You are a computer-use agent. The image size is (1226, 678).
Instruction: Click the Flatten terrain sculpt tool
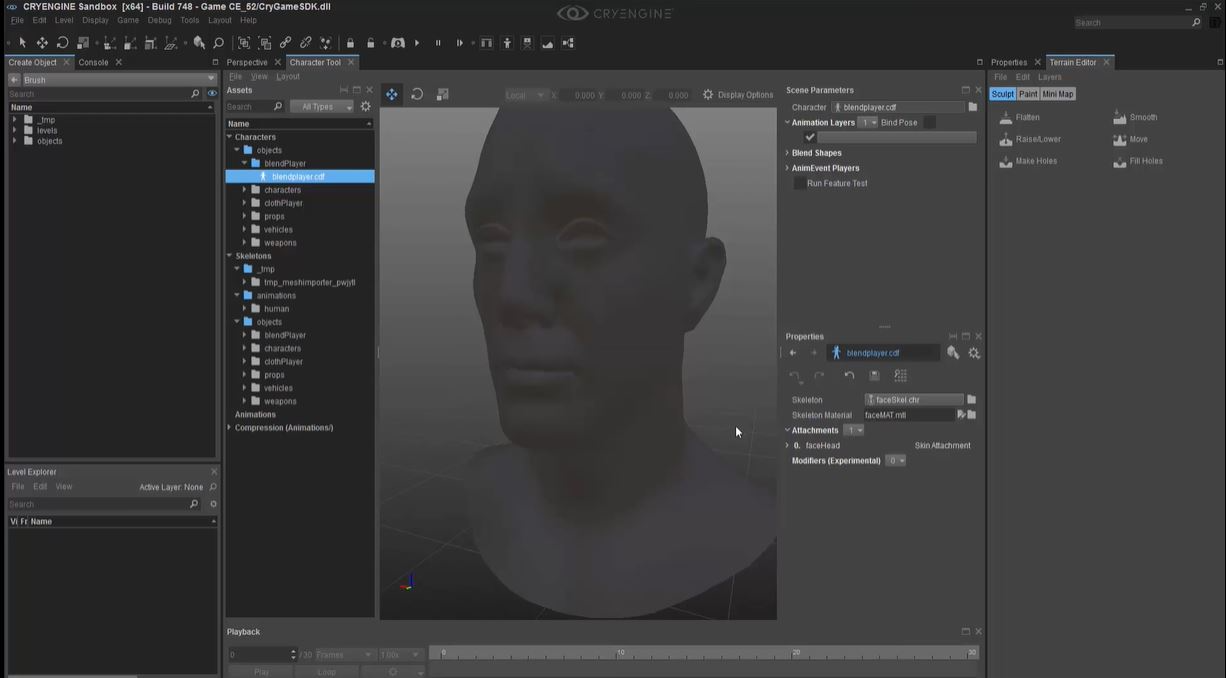[x=1027, y=118]
